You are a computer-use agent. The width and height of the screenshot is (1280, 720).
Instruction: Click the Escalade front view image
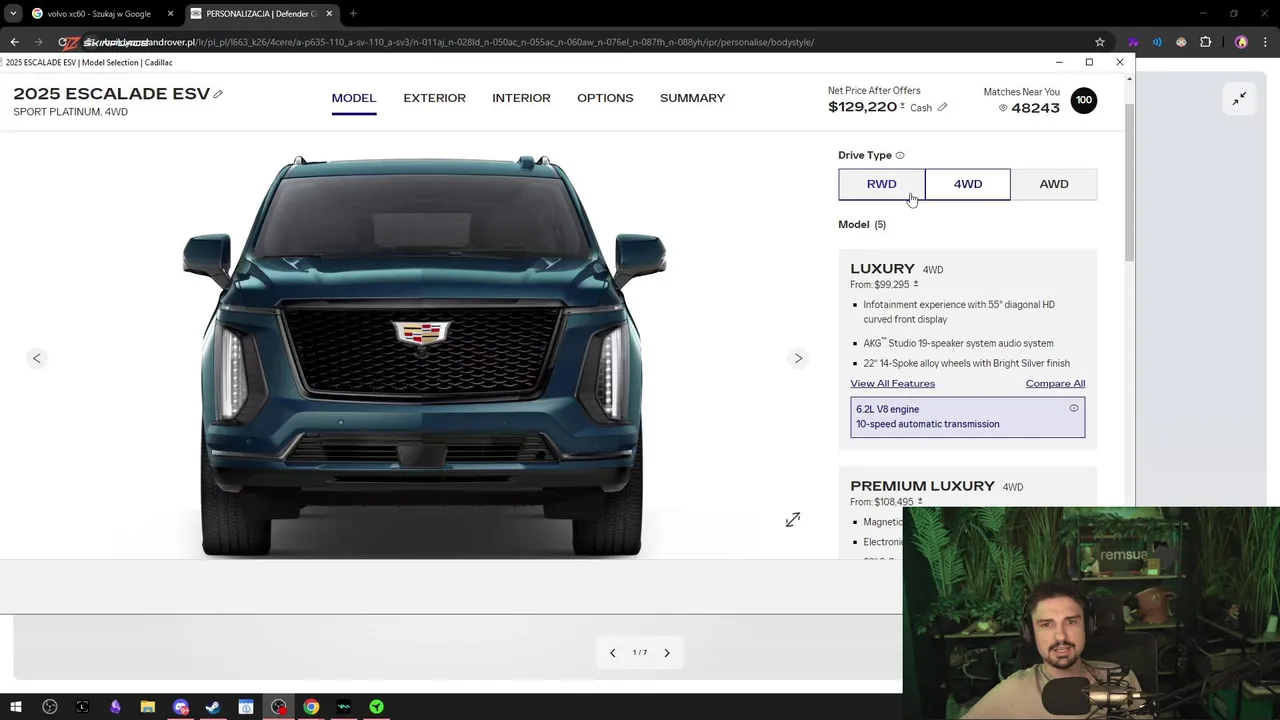pos(422,356)
